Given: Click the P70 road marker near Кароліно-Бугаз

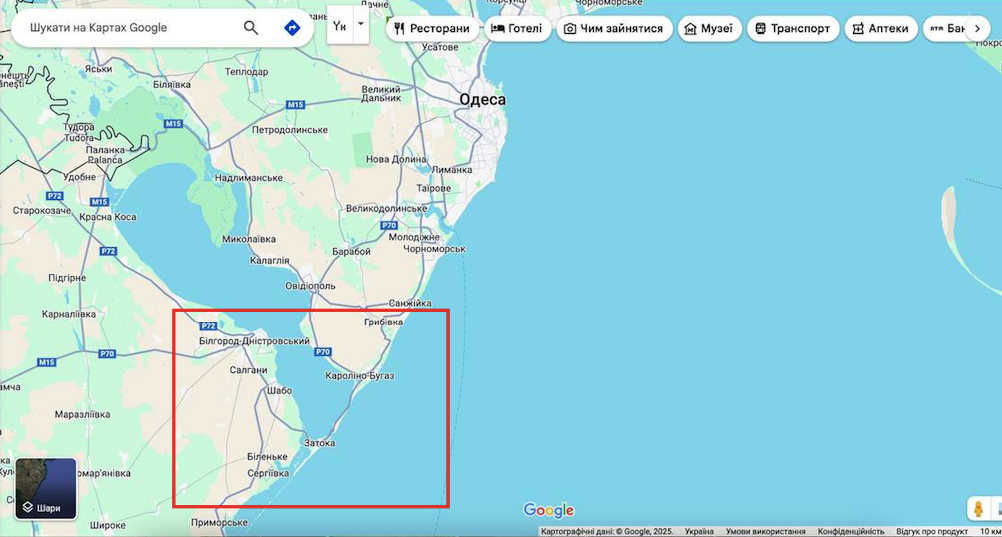Looking at the screenshot, I should pyautogui.click(x=322, y=352).
